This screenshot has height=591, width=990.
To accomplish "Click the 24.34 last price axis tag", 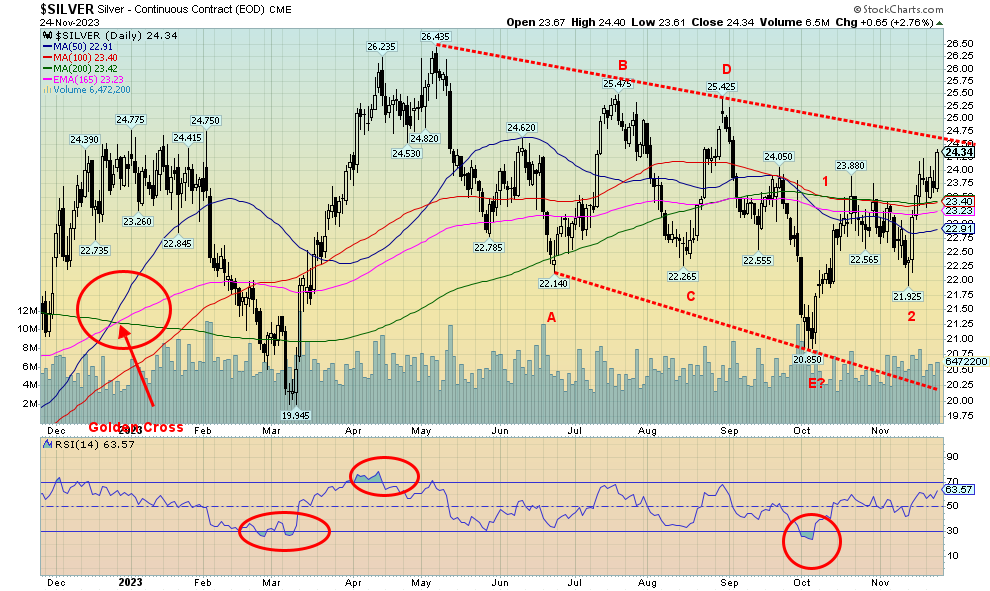I will coord(958,152).
